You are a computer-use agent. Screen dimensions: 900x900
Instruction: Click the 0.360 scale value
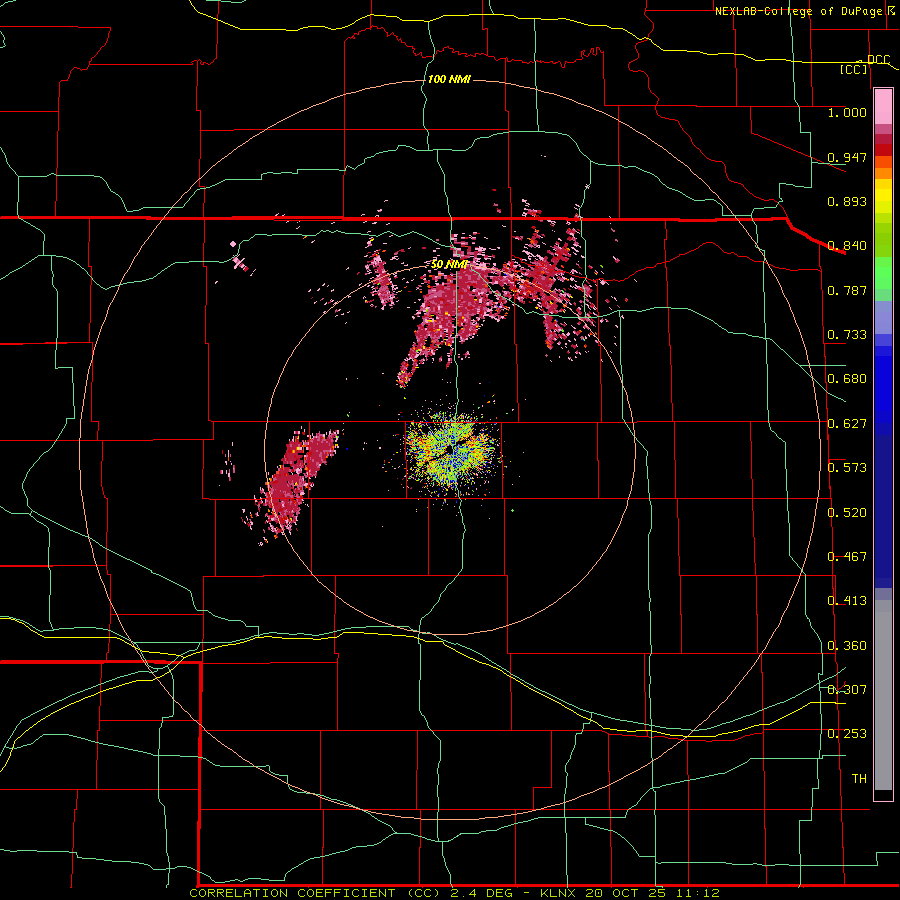(x=847, y=646)
